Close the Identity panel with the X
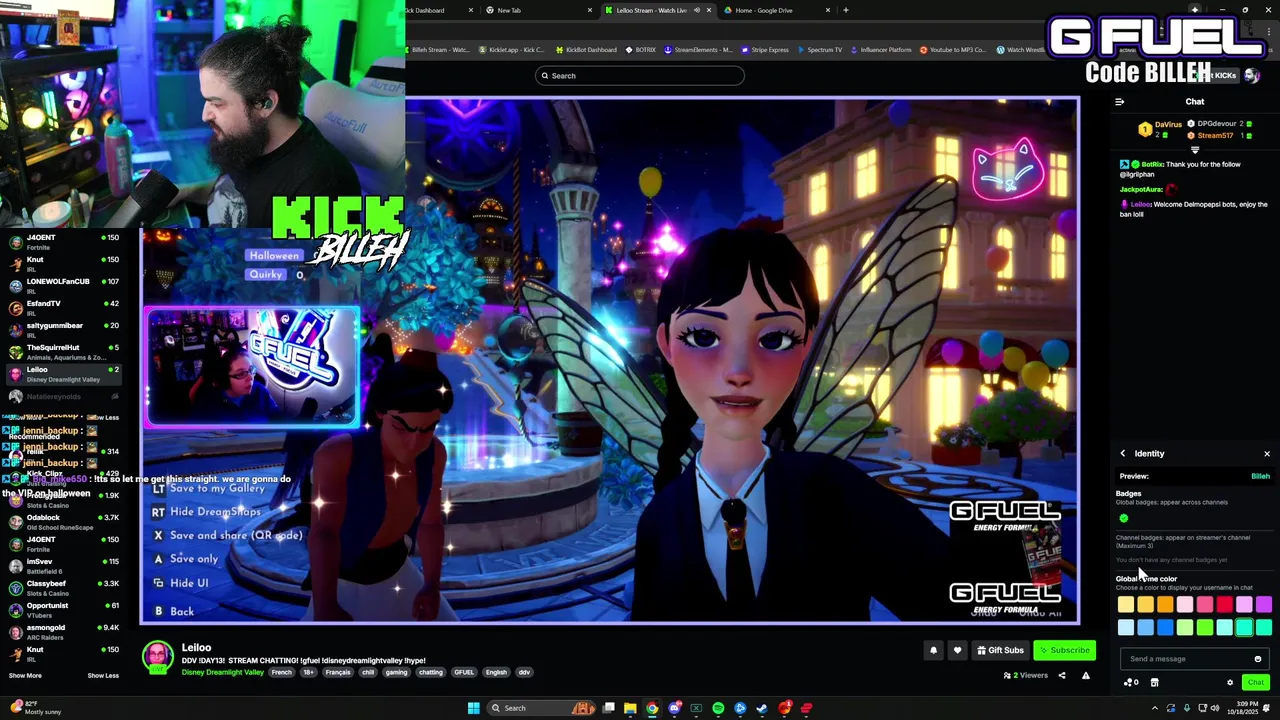Viewport: 1280px width, 720px height. pyautogui.click(x=1267, y=454)
